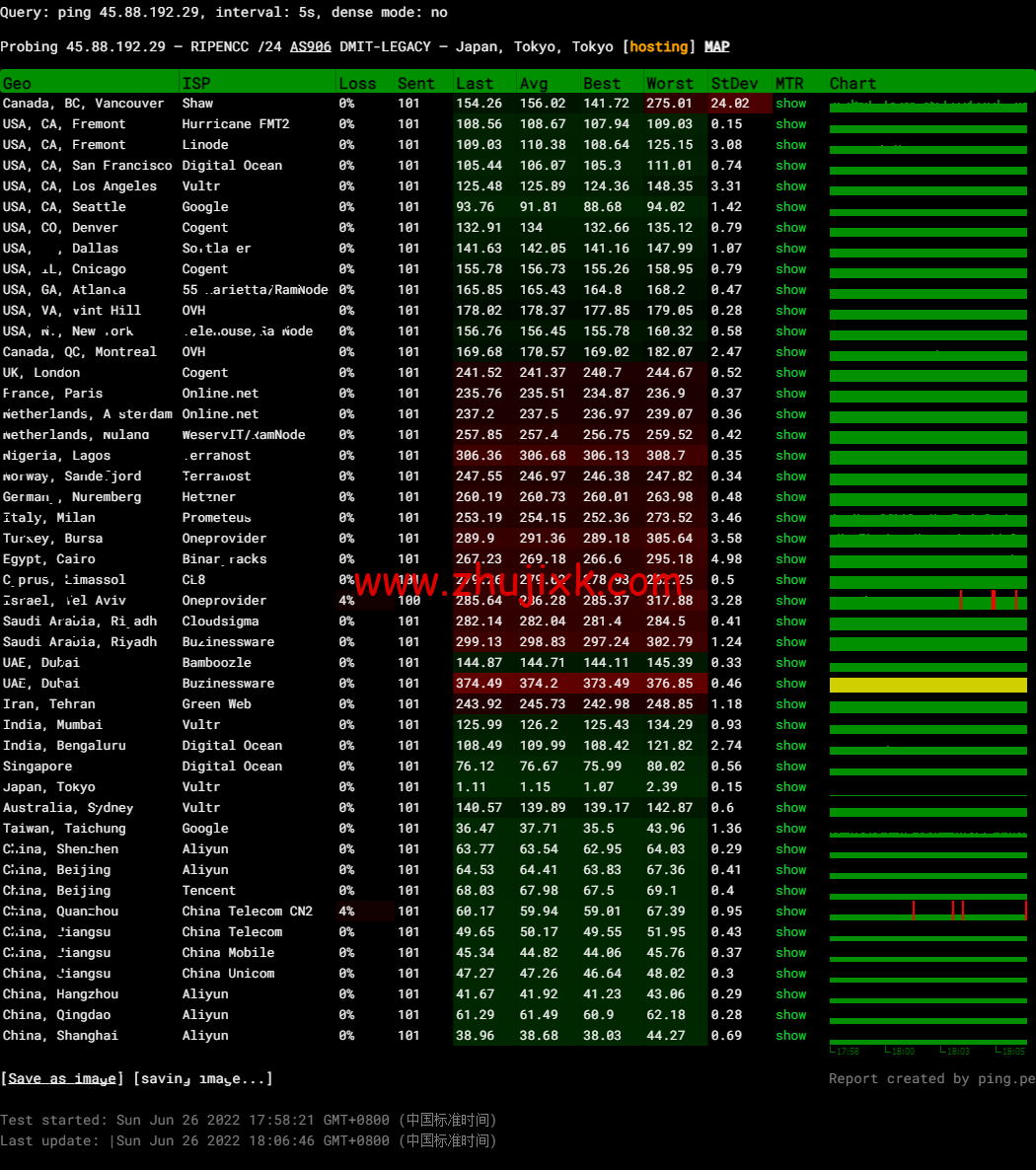1036x1170 pixels.
Task: Show MTR for Japan Tokyo Vultr row
Action: coord(790,787)
